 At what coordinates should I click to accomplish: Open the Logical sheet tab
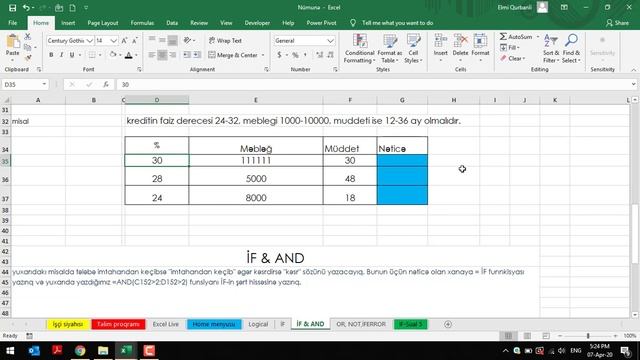(x=258, y=324)
